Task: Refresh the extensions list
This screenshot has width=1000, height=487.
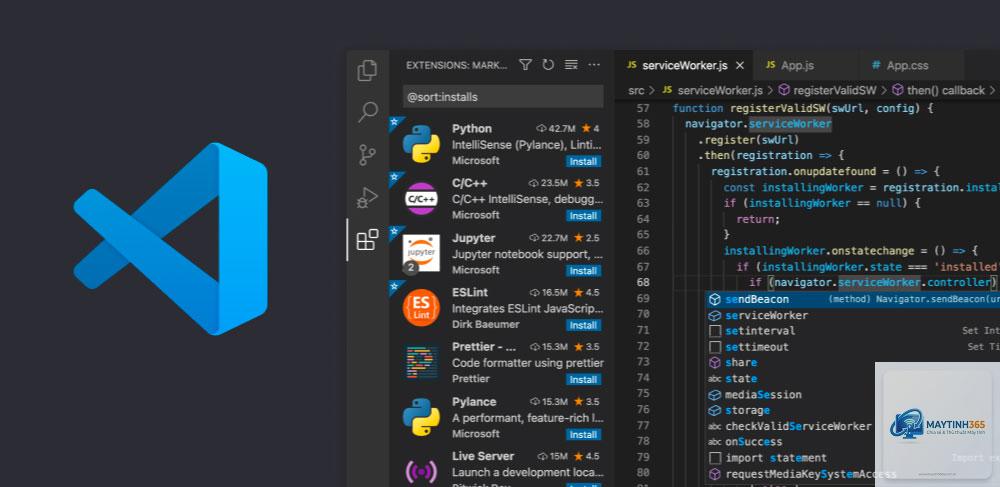Action: 548,65
